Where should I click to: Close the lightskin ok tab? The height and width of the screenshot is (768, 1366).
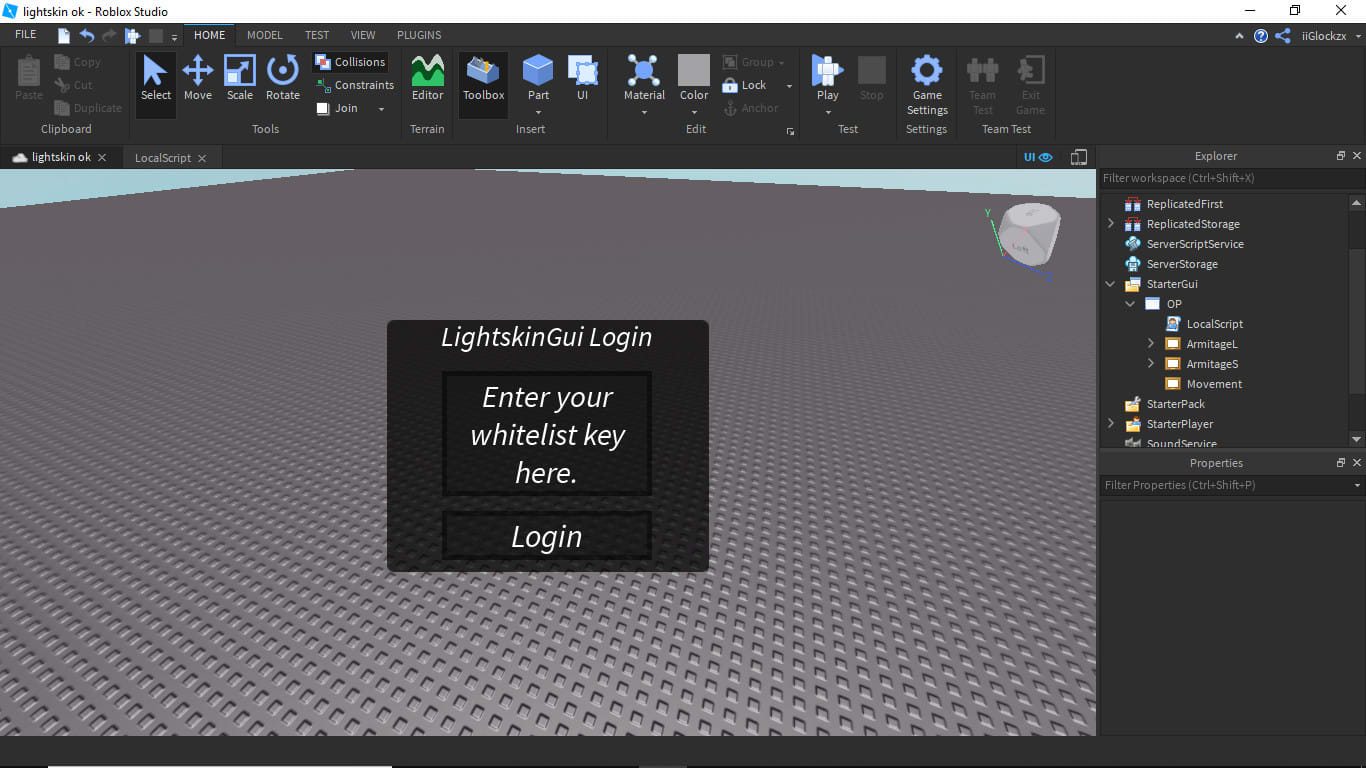tap(102, 158)
